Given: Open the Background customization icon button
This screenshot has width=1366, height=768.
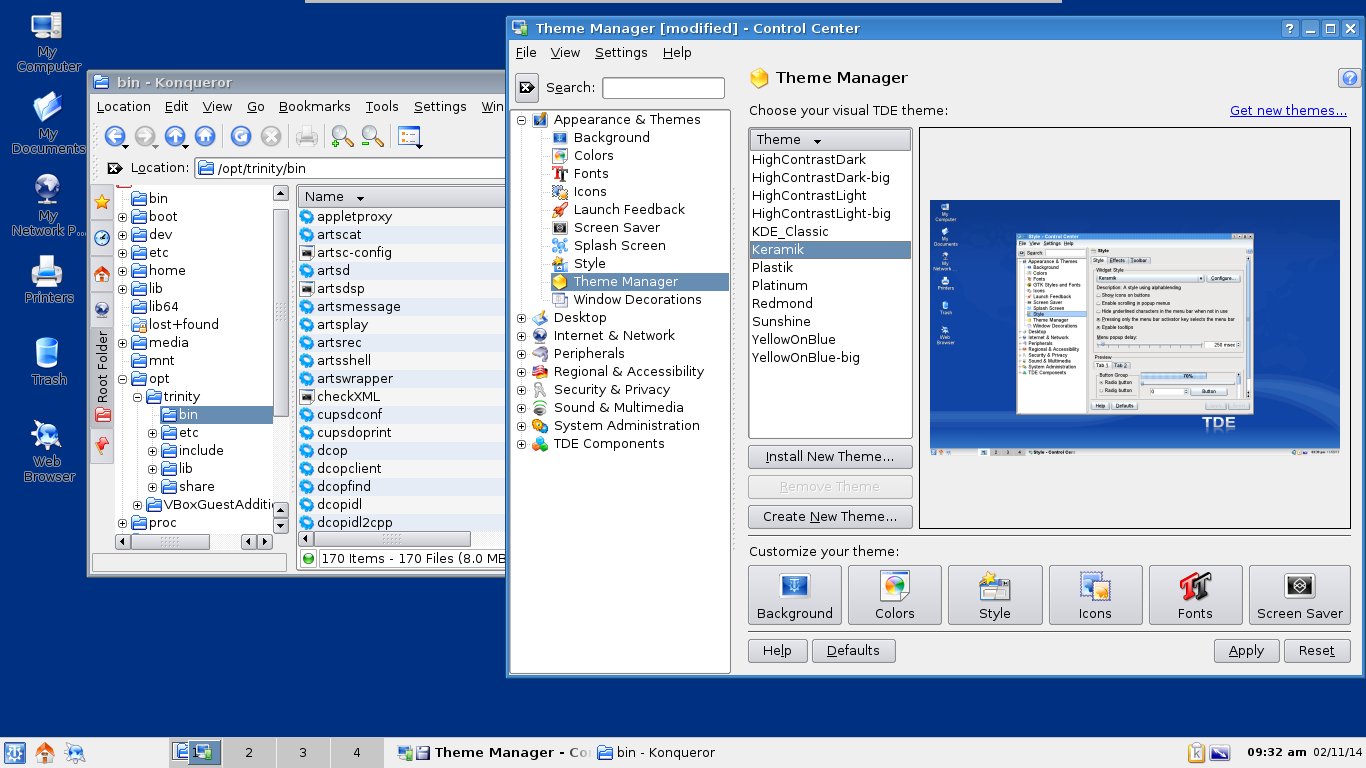Looking at the screenshot, I should pos(794,595).
